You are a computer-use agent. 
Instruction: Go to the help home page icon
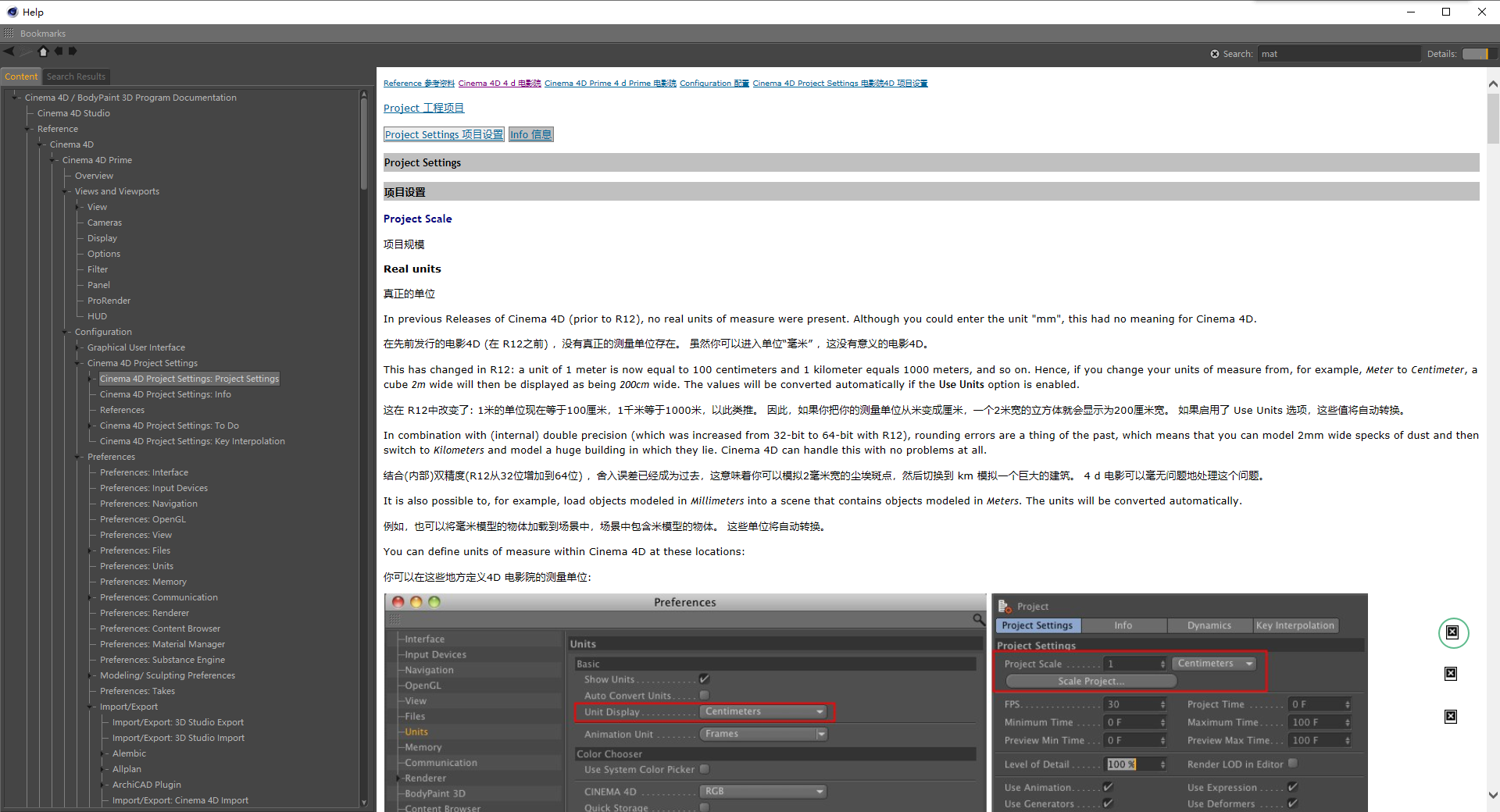click(43, 52)
